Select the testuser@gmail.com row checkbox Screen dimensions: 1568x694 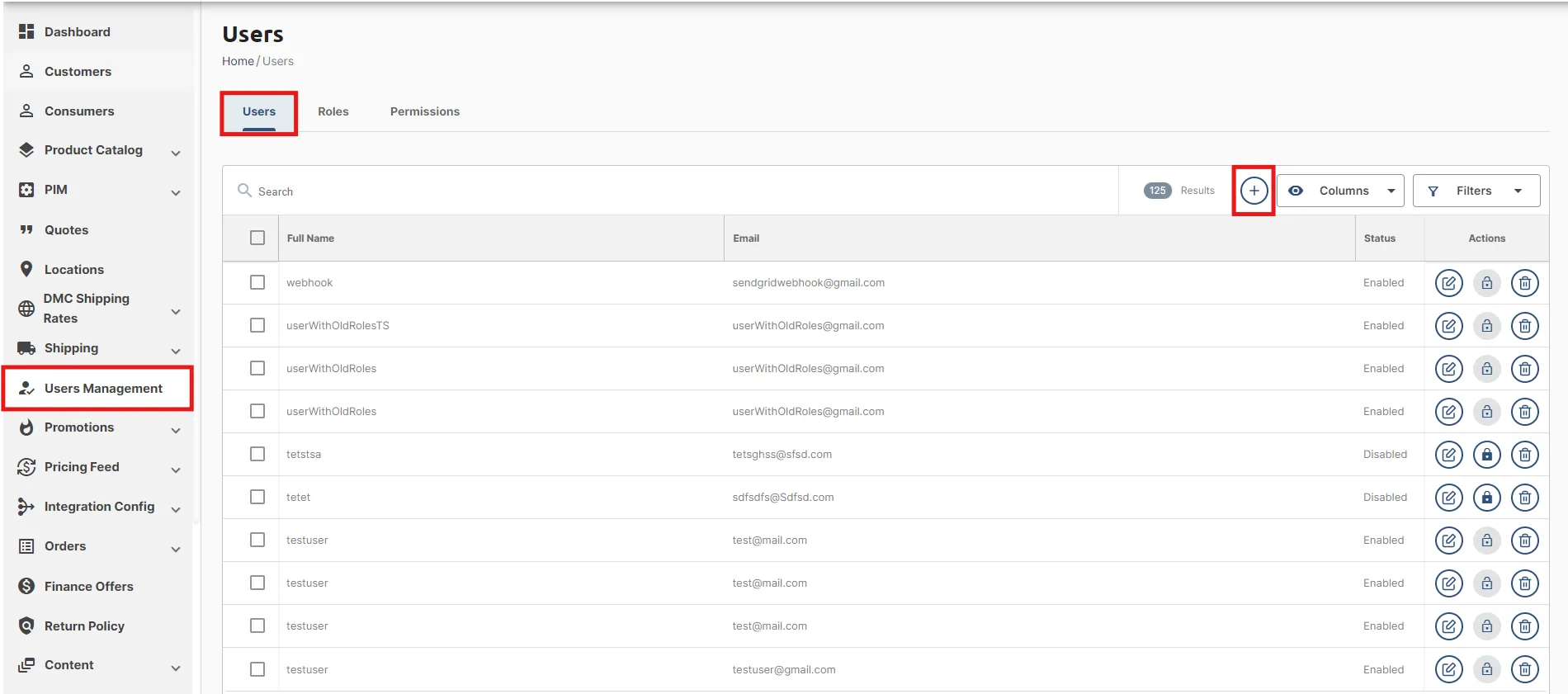click(x=257, y=669)
